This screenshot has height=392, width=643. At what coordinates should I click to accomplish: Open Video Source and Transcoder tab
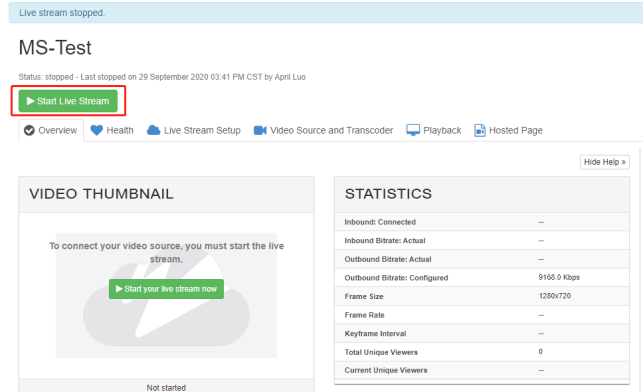(x=324, y=130)
